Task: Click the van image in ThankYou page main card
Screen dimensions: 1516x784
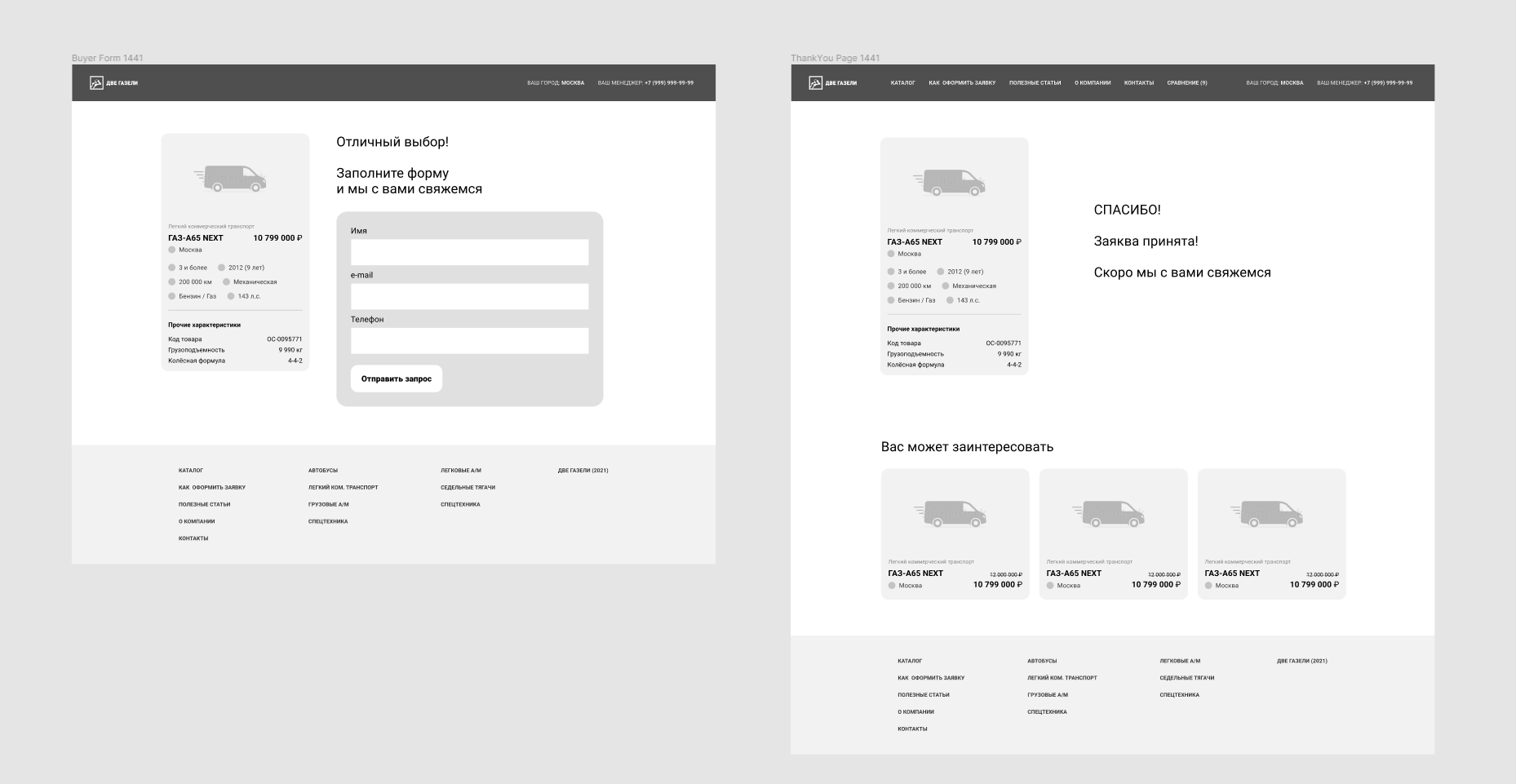Action: click(x=949, y=183)
